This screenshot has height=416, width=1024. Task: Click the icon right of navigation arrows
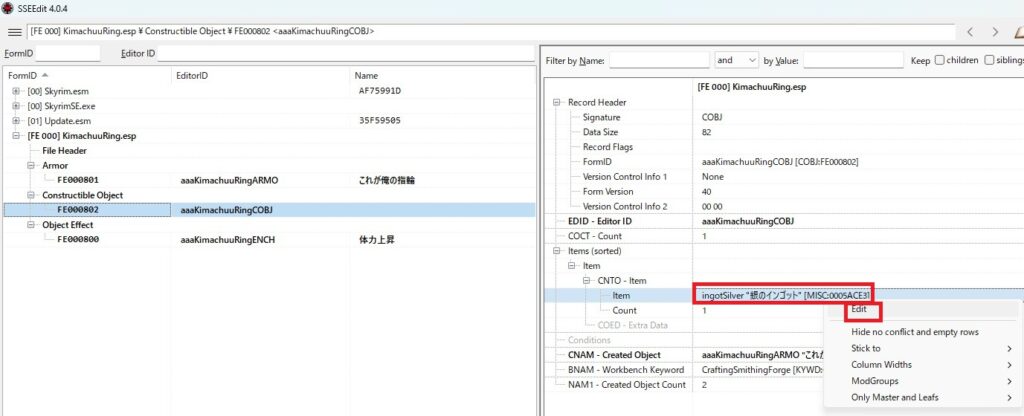[x=1017, y=32]
